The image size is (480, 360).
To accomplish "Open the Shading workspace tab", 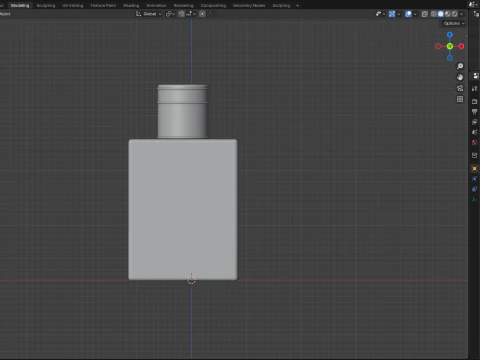I will [x=131, y=5].
